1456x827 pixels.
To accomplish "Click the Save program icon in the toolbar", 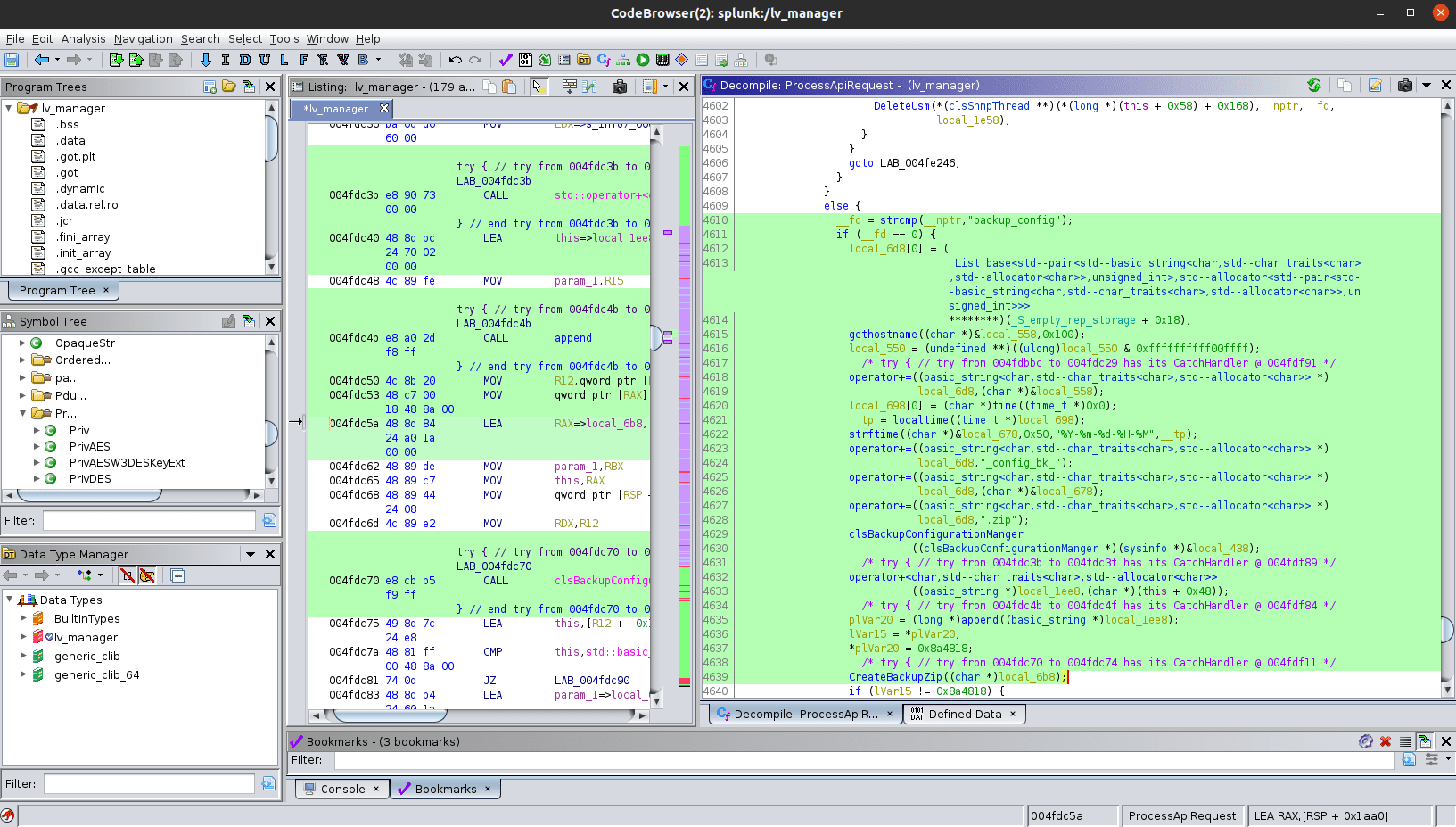I will coord(12,60).
